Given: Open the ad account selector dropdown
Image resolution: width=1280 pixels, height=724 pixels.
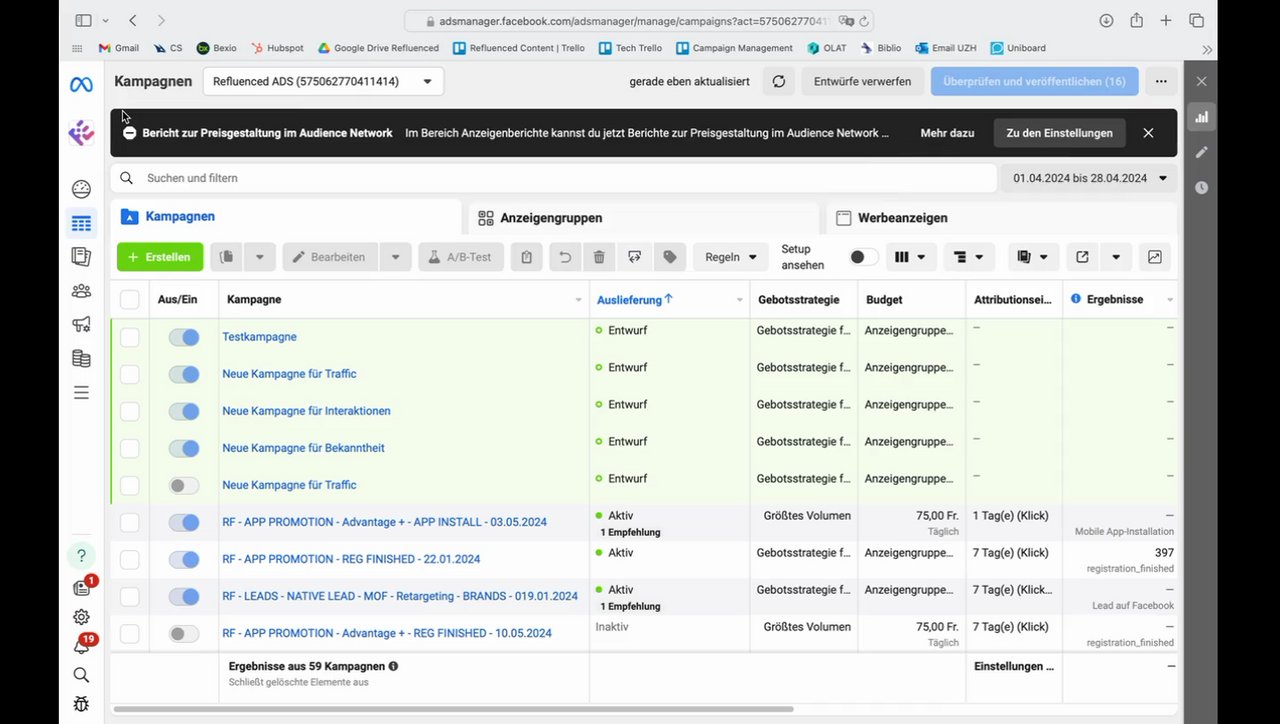Looking at the screenshot, I should (323, 81).
